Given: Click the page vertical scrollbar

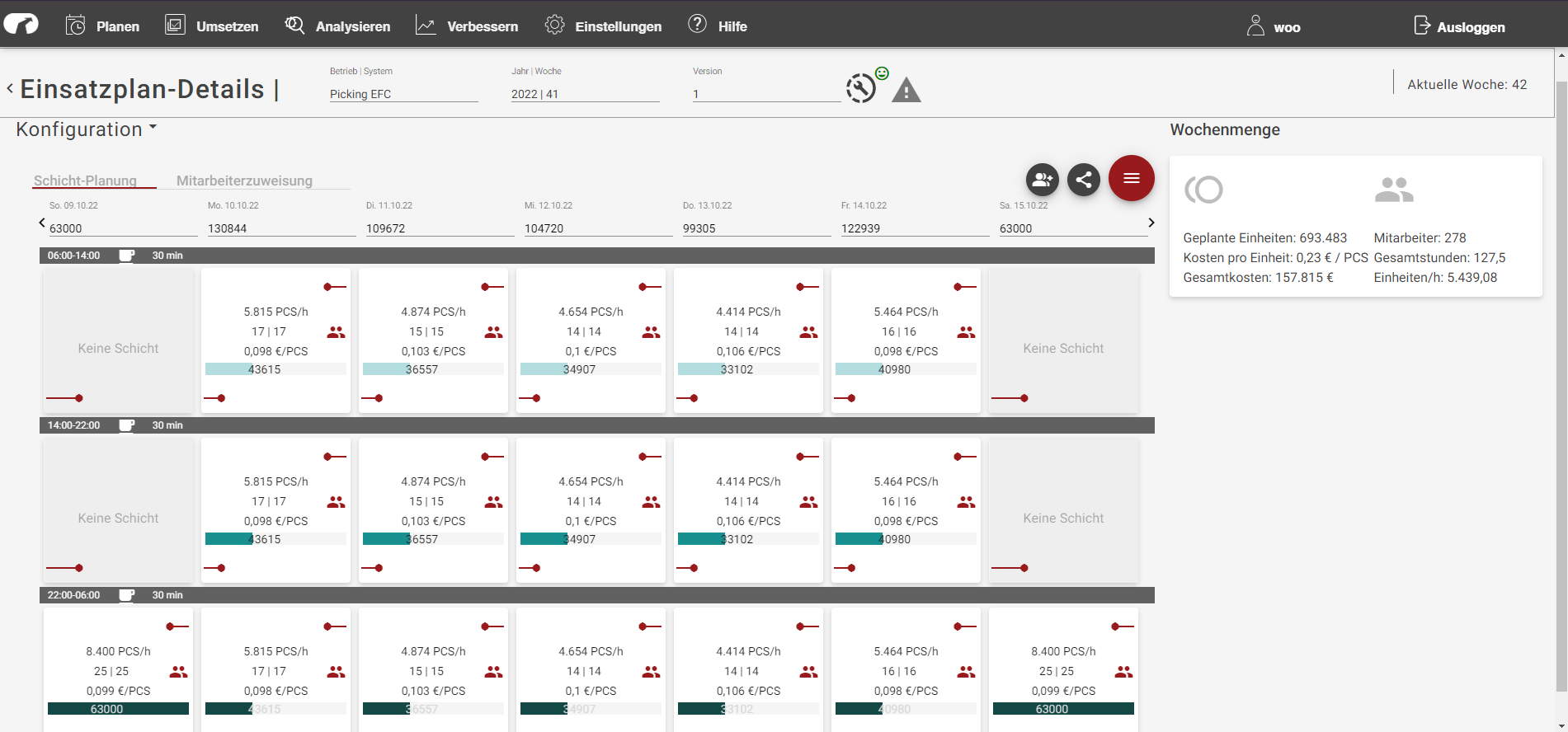Looking at the screenshot, I should (1561, 387).
